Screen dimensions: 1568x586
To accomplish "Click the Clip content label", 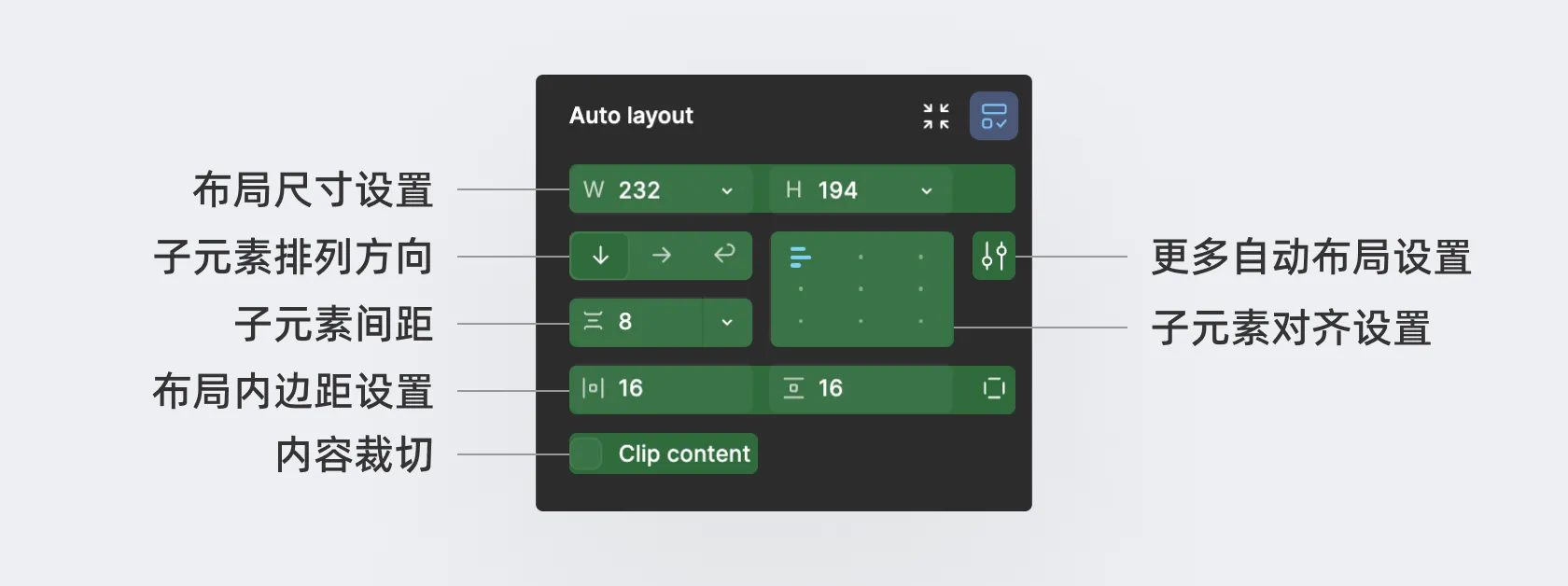I will tap(684, 454).
